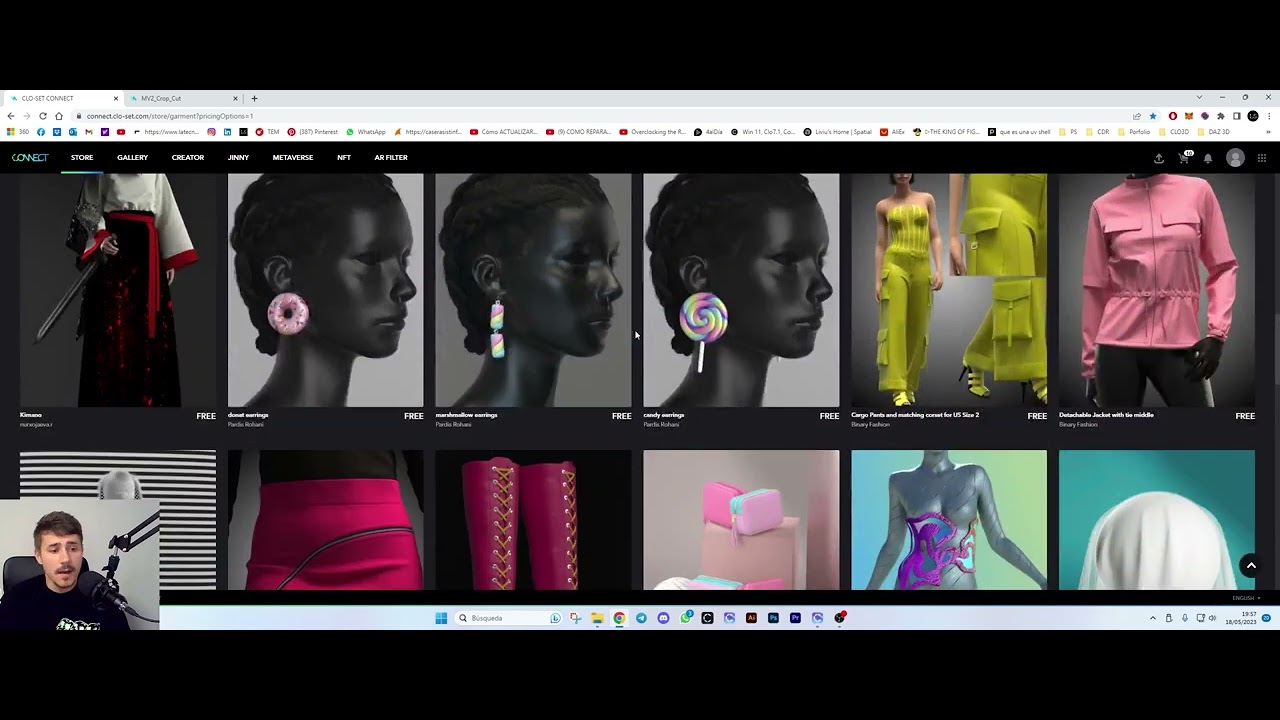Open the LinkedIn bookmark icon

coord(227,132)
